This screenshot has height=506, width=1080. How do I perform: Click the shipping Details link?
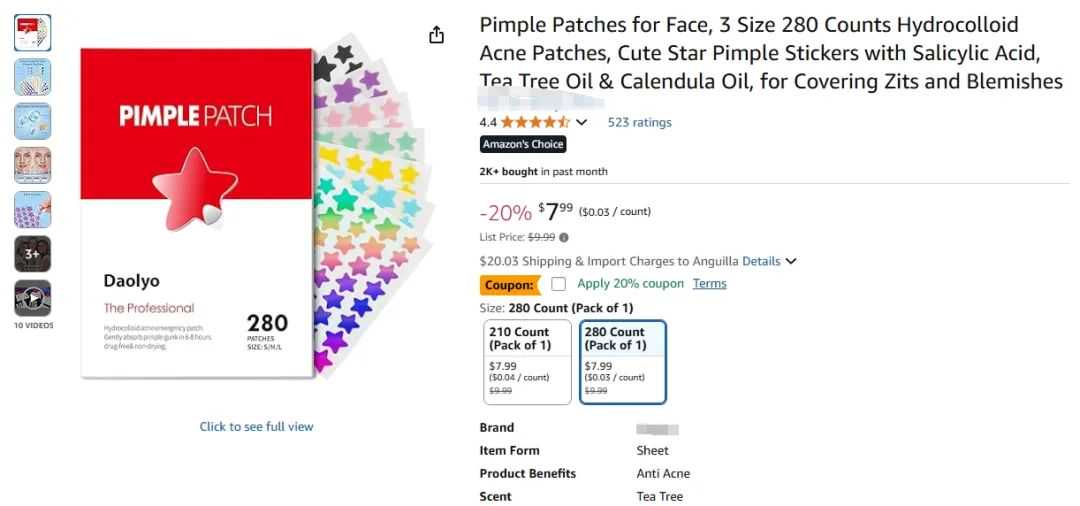click(761, 261)
